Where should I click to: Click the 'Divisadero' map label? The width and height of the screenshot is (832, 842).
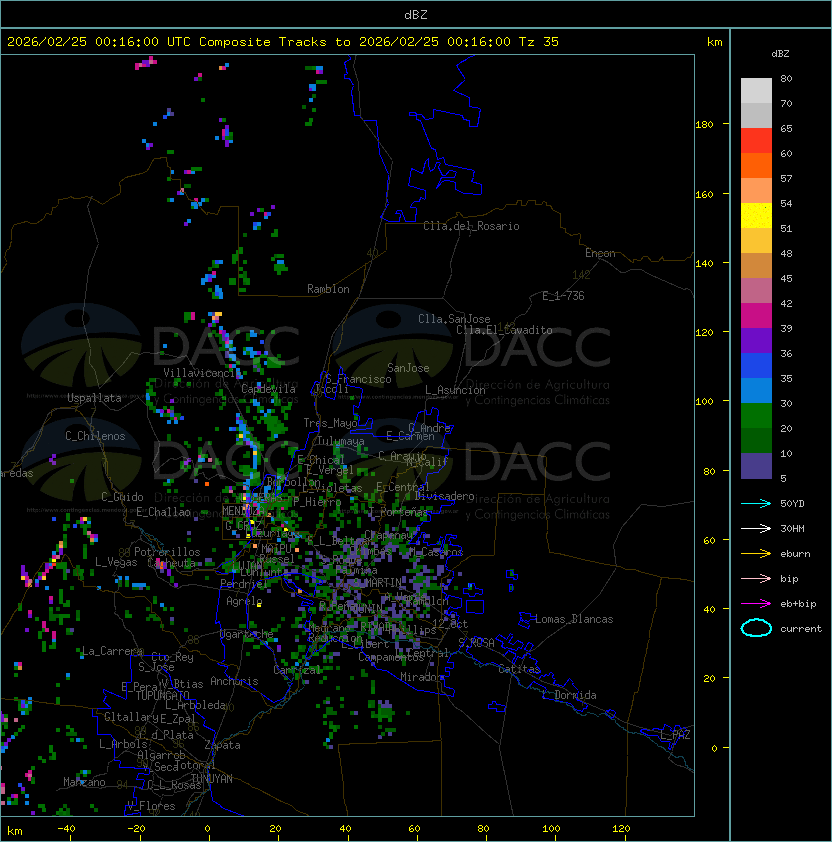pyautogui.click(x=444, y=496)
